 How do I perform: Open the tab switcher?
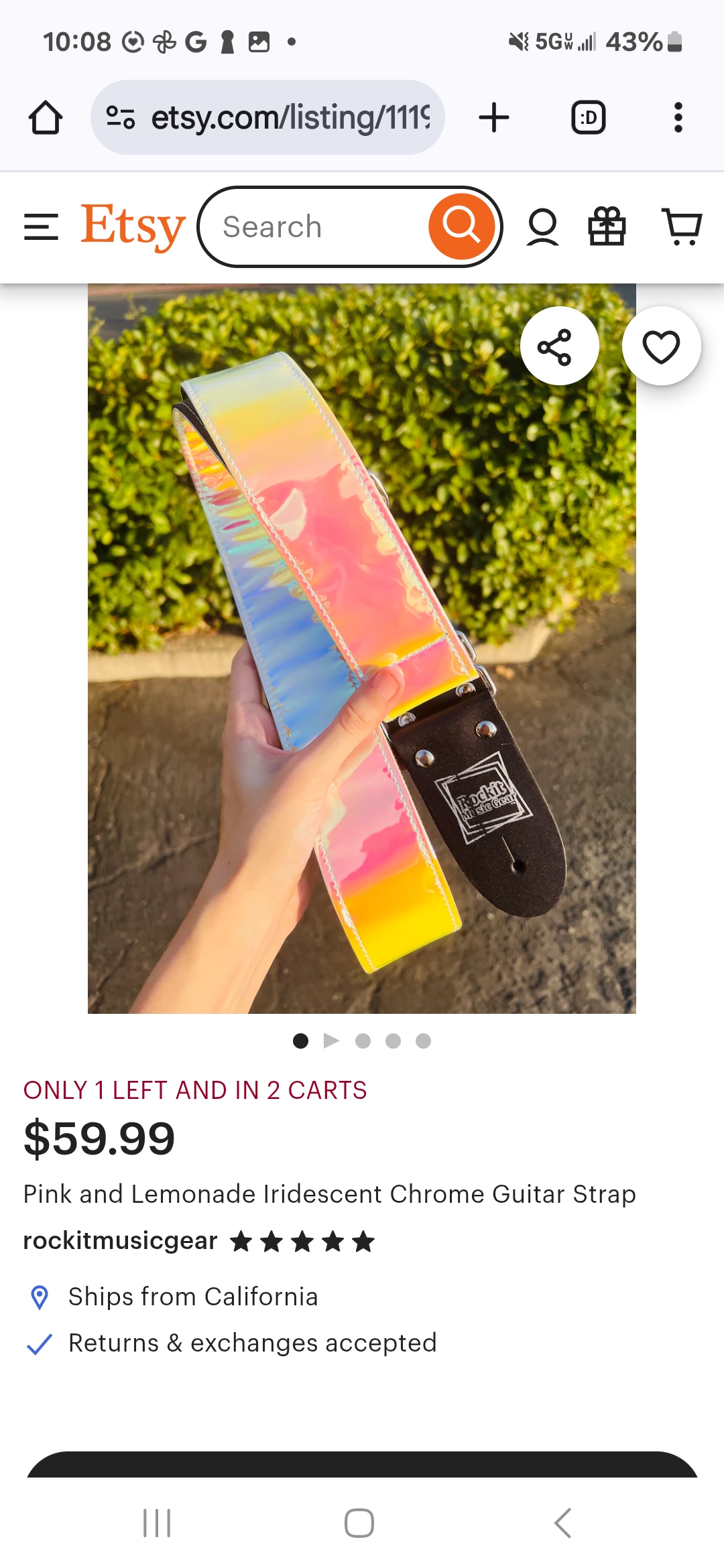click(x=588, y=118)
